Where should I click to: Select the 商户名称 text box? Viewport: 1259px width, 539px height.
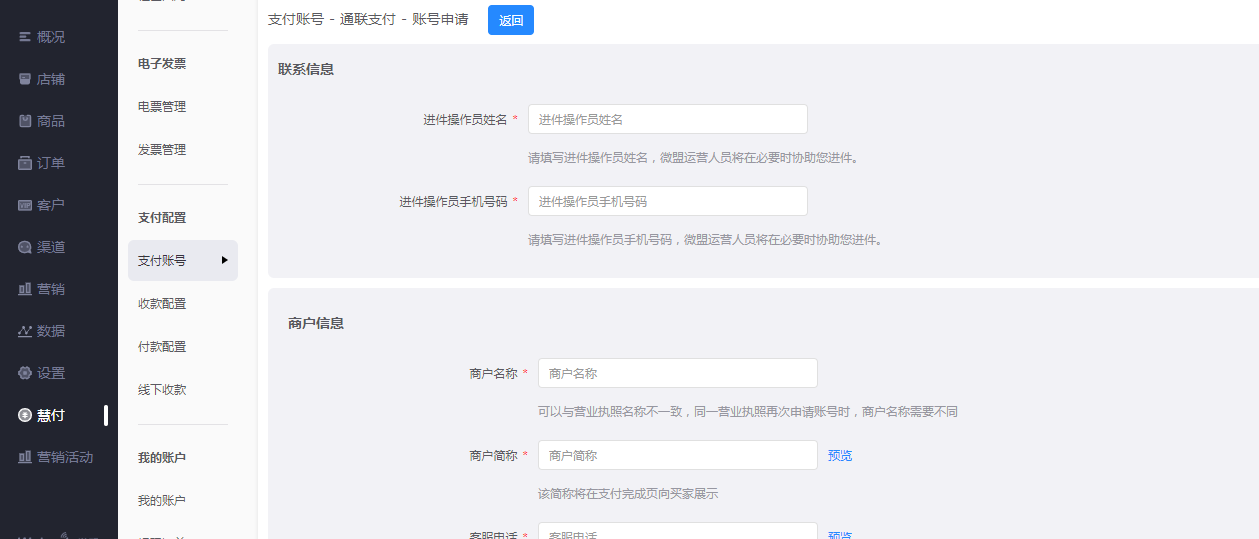click(677, 373)
